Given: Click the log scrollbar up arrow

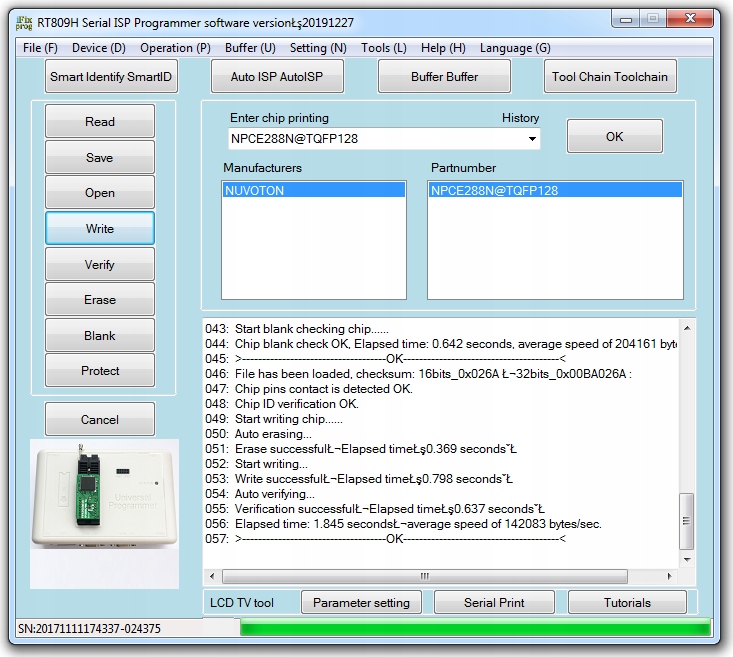Looking at the screenshot, I should pyautogui.click(x=687, y=328).
